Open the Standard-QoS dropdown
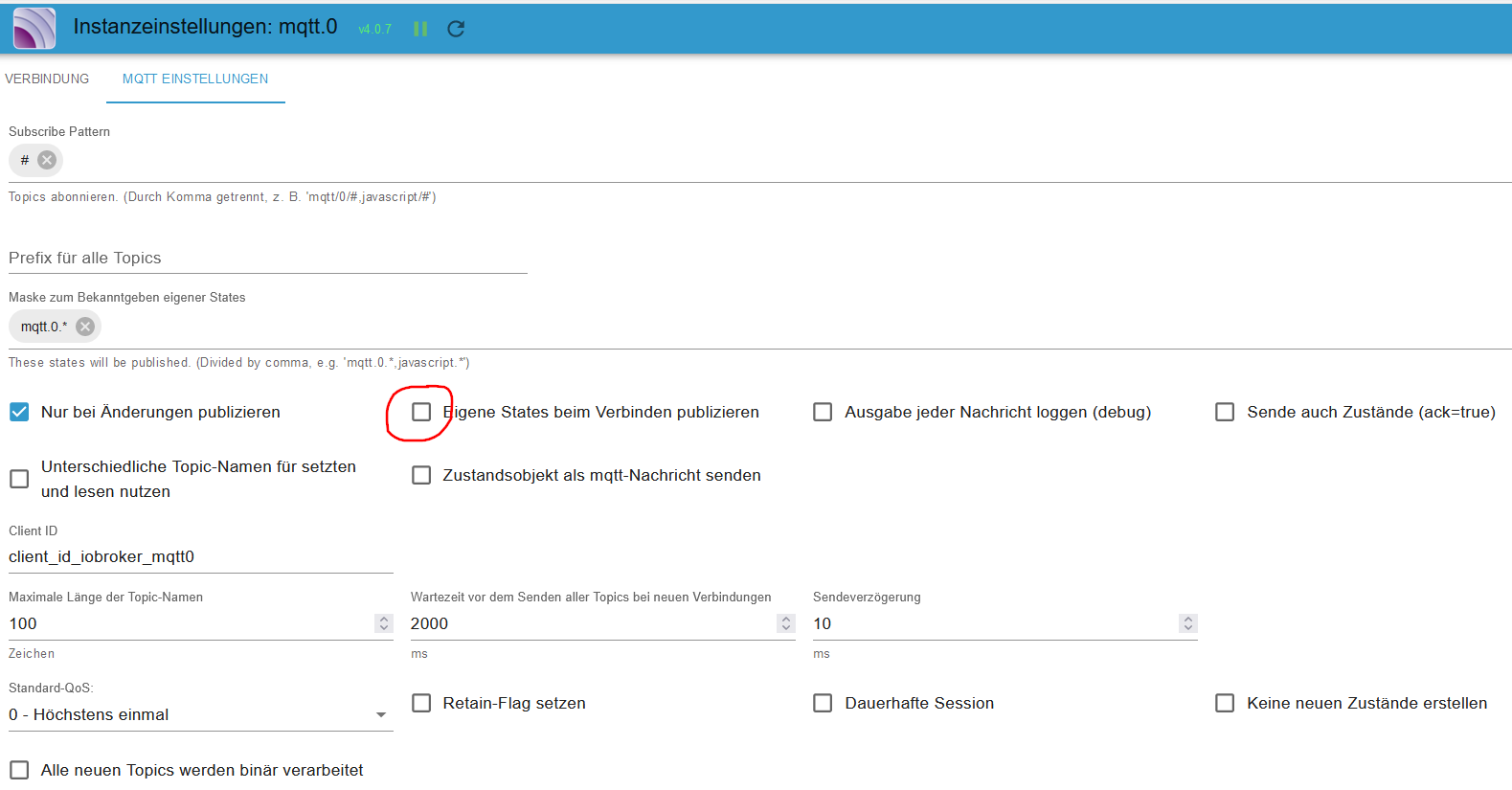This screenshot has height=790, width=1512. click(200, 714)
